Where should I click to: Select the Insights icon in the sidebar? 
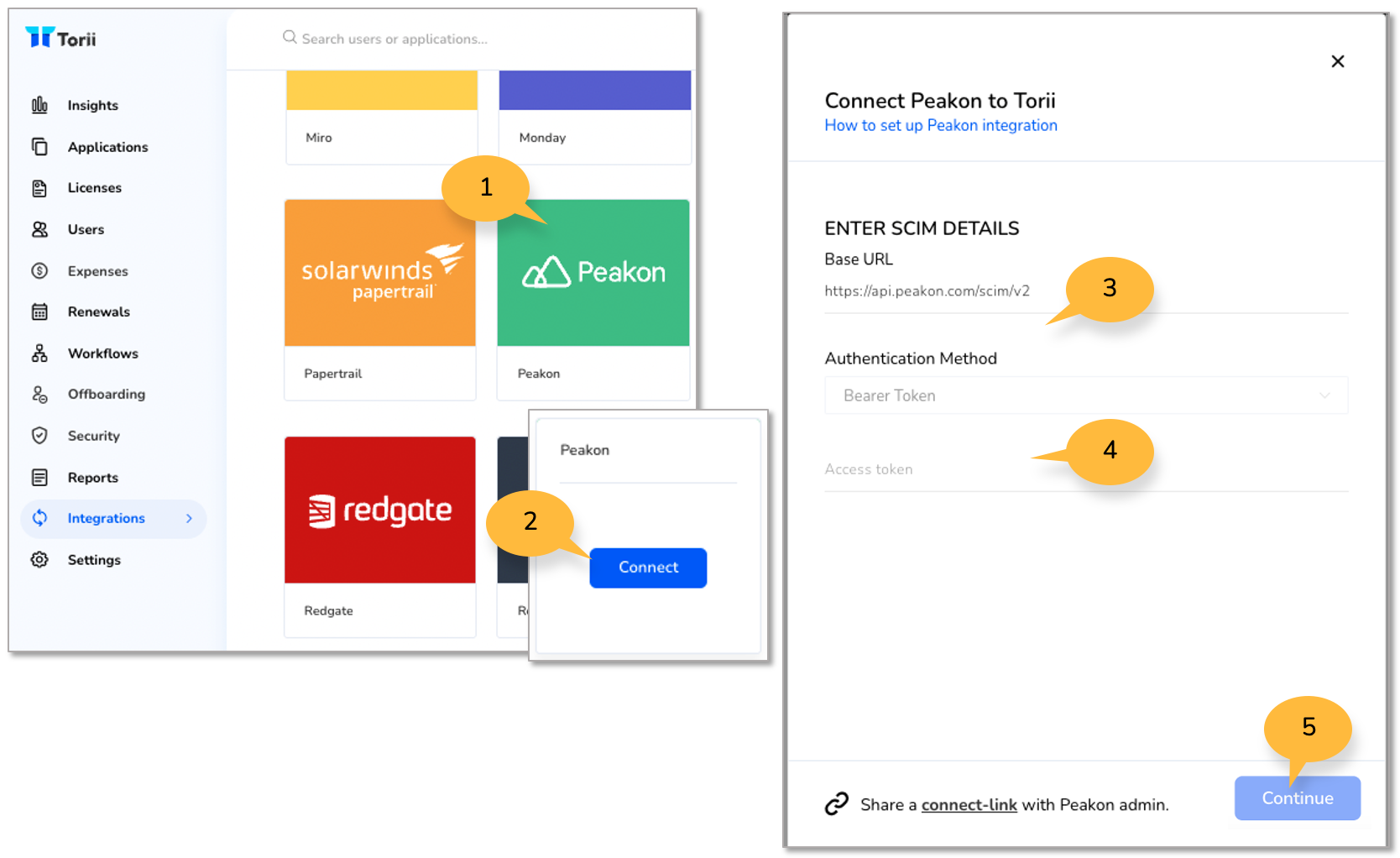pos(40,105)
